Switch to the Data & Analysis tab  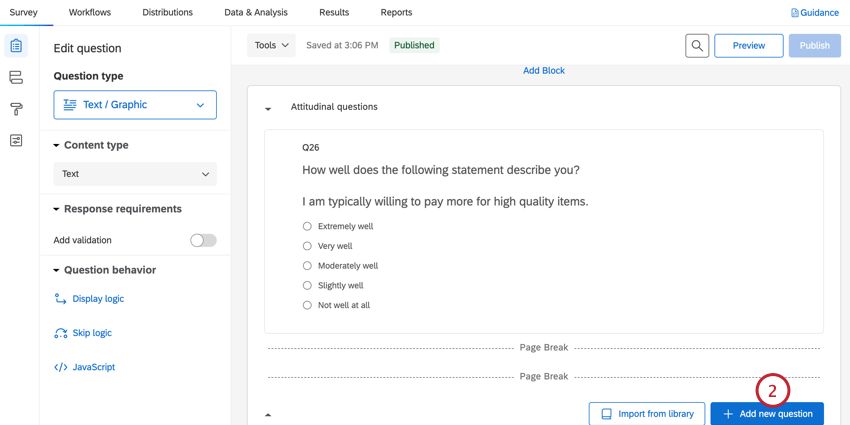click(x=255, y=13)
